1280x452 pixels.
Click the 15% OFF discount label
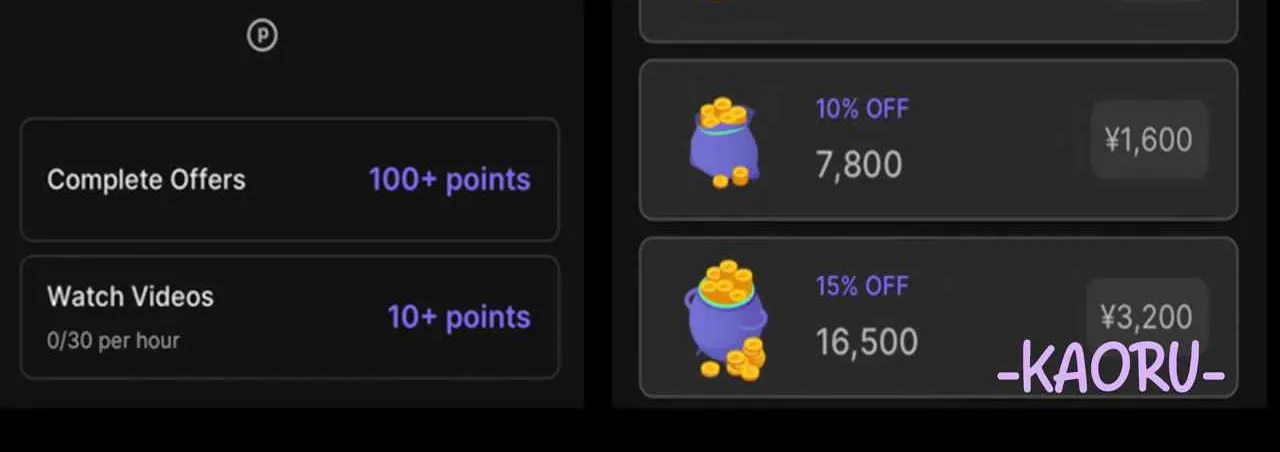(862, 286)
